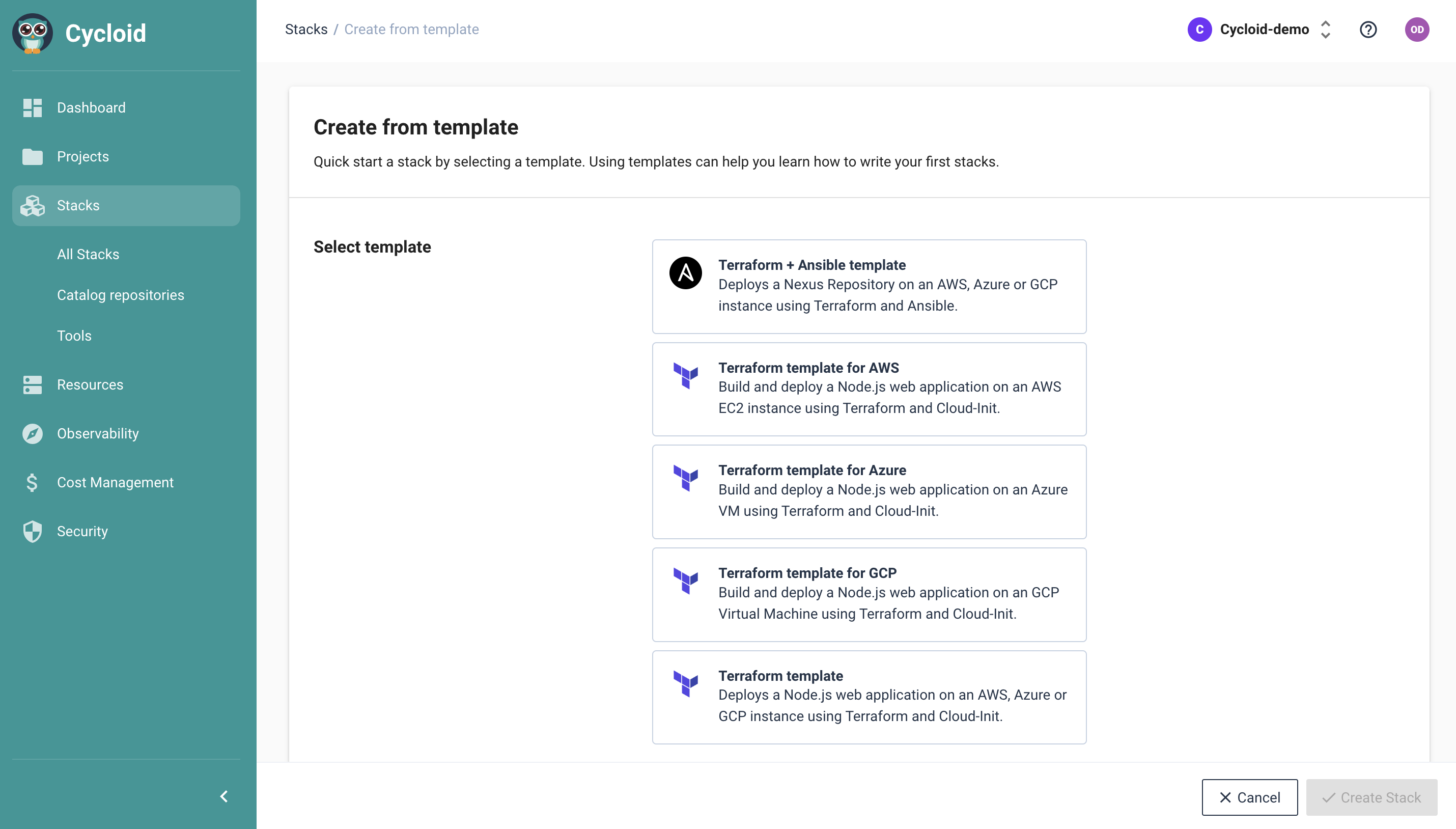Click the Cancel button

click(1249, 798)
